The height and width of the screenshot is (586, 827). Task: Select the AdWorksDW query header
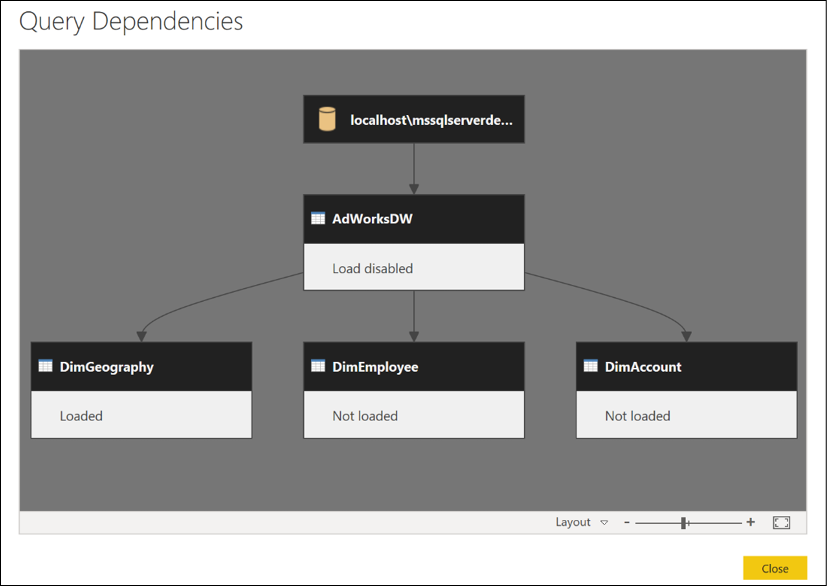pyautogui.click(x=414, y=219)
